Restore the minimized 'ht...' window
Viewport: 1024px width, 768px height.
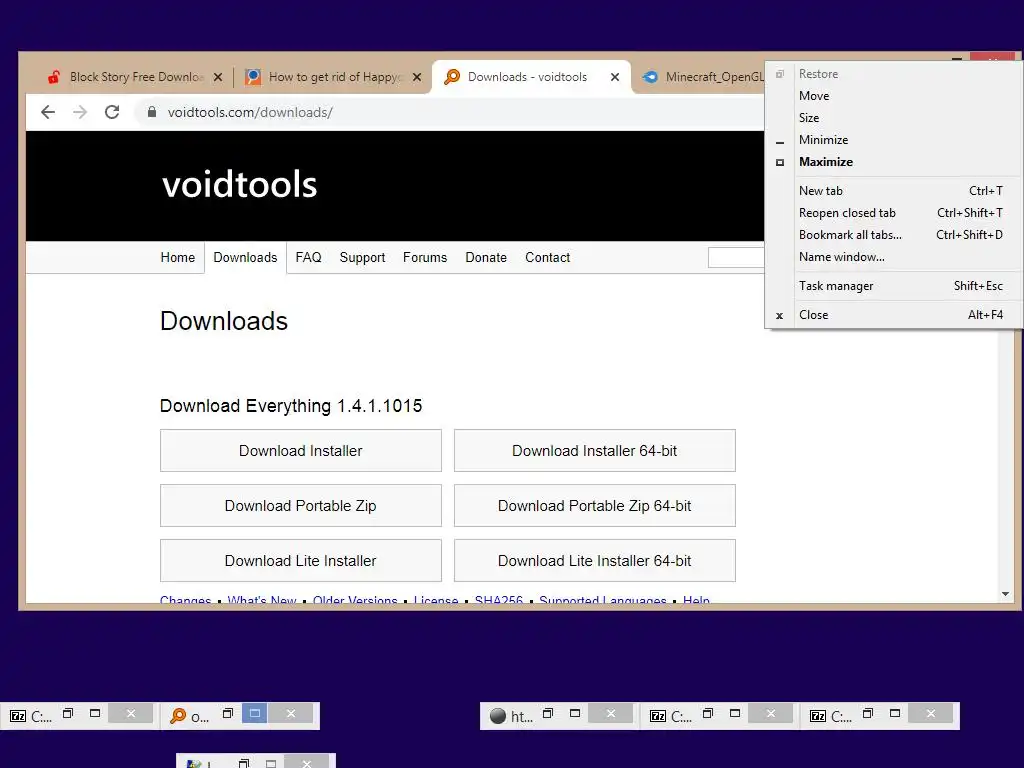[x=548, y=714]
